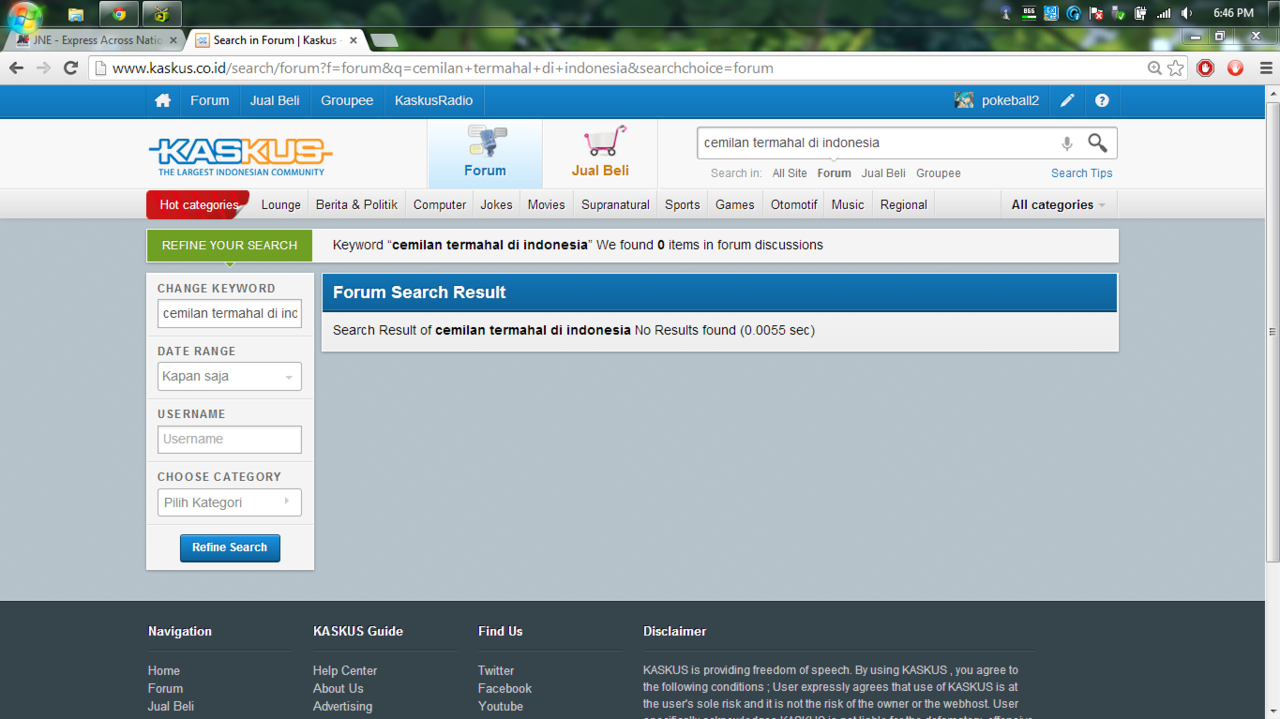Open the Date Range Kapan saja dropdown
The width and height of the screenshot is (1280, 719).
pos(229,377)
